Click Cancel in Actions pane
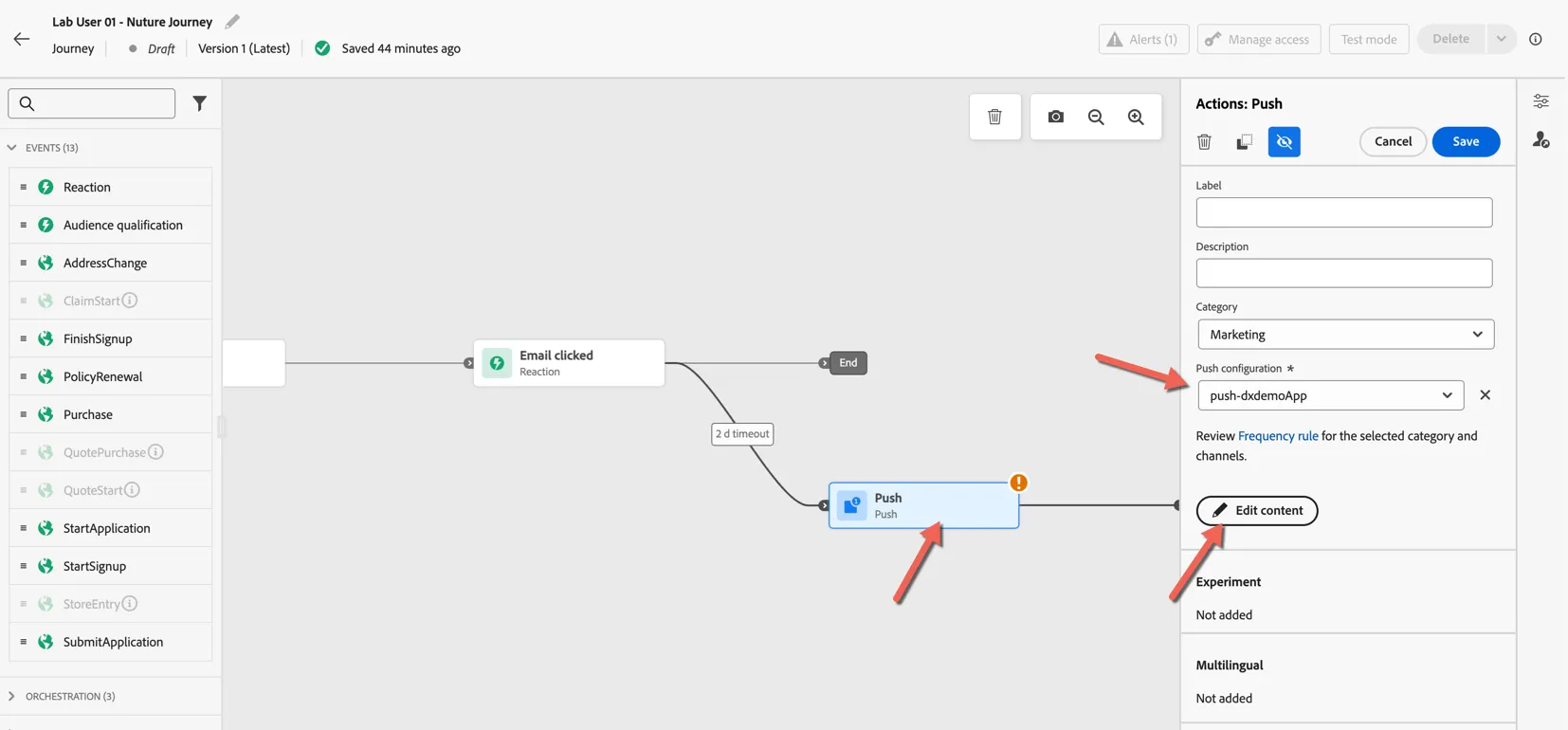 (x=1393, y=141)
